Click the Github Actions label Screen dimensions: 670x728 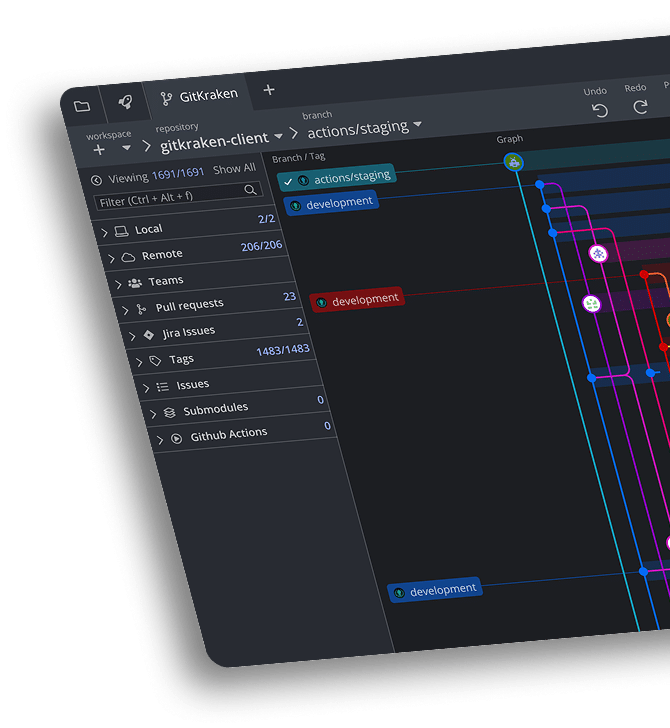tap(229, 435)
